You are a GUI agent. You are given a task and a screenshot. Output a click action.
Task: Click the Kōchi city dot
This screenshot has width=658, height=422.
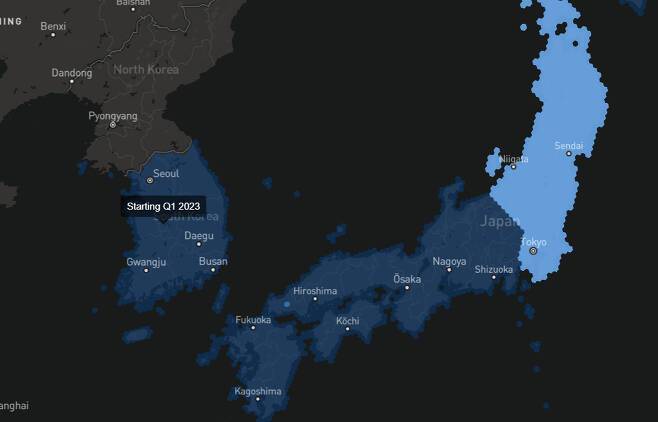(x=347, y=328)
